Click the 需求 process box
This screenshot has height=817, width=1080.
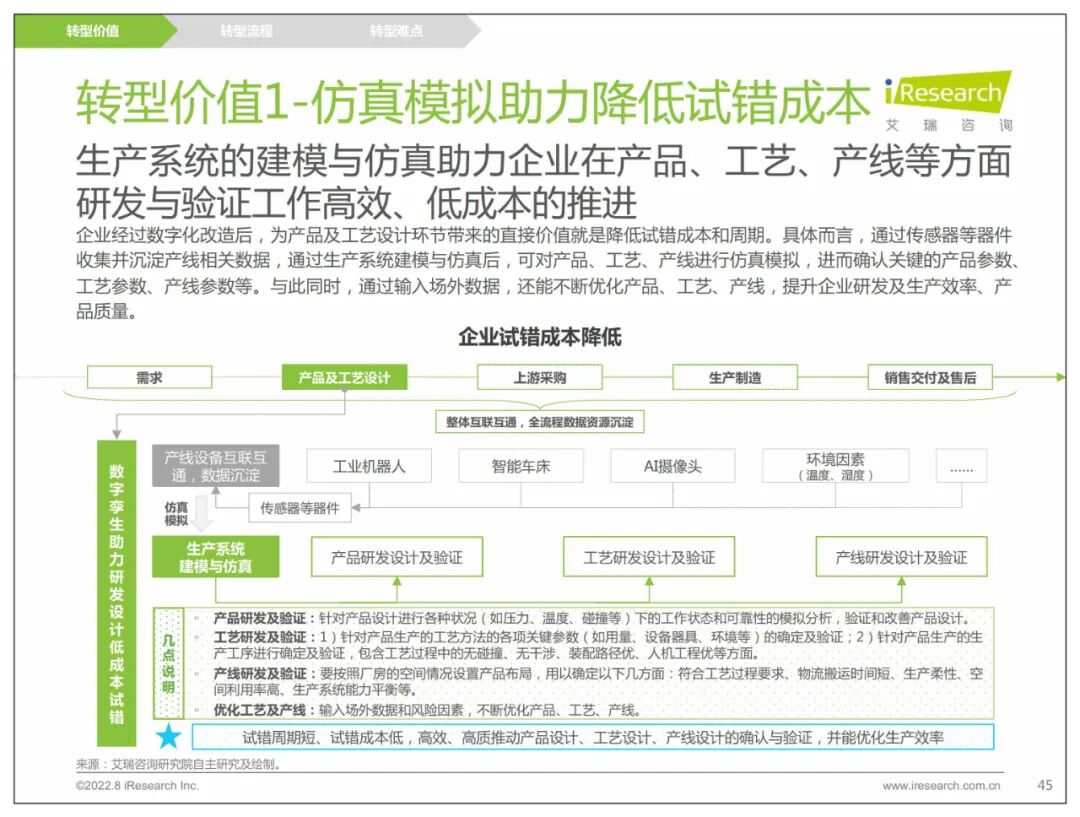click(x=149, y=378)
